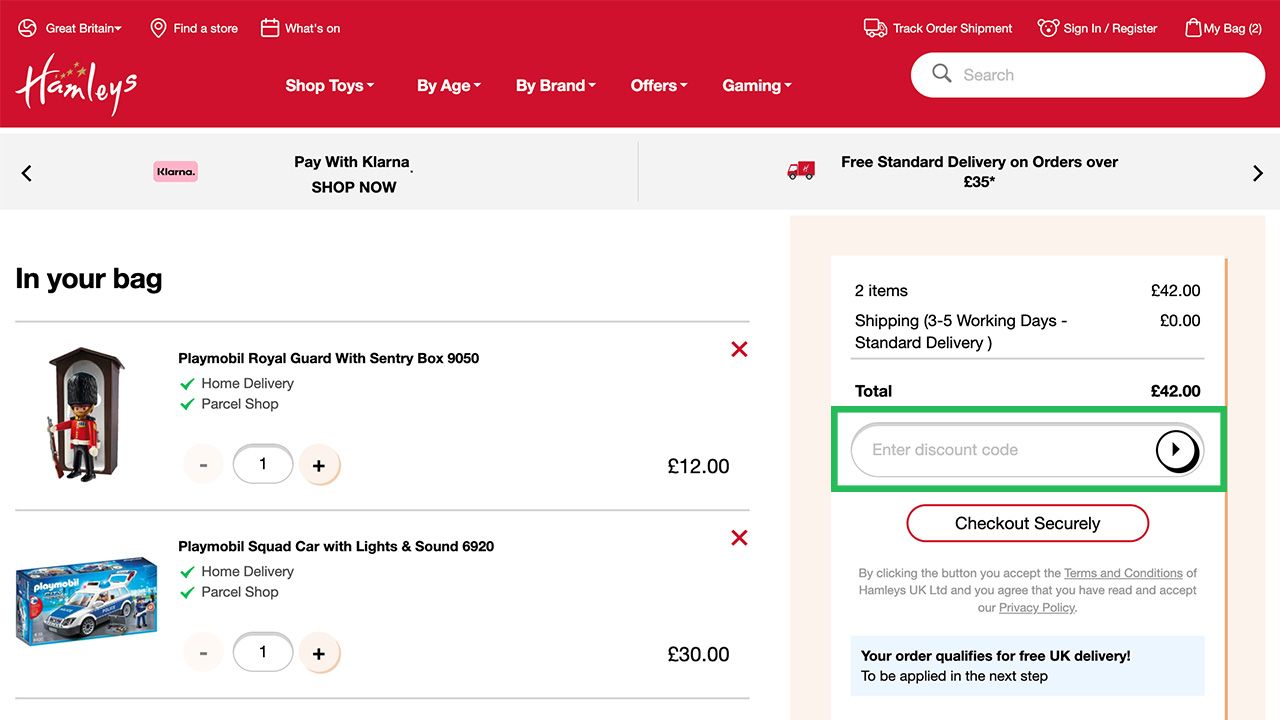The image size is (1280, 720).
Task: Open Playmobil Squad Car with Lights title
Action: (336, 546)
